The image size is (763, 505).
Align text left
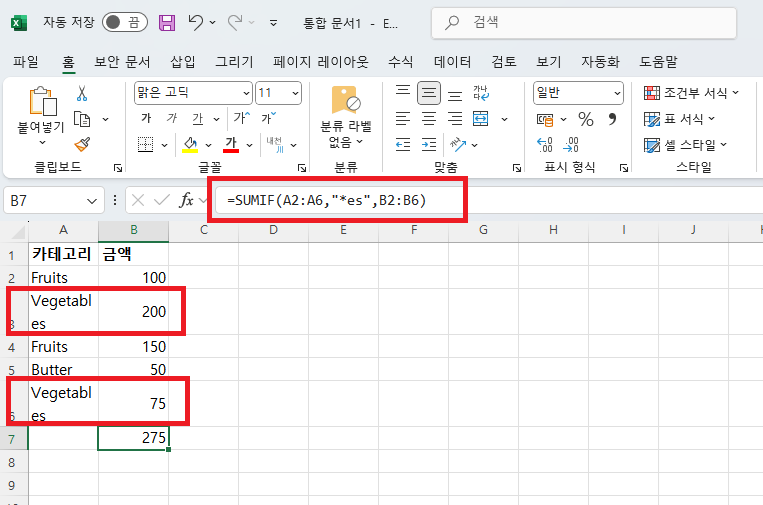click(403, 119)
